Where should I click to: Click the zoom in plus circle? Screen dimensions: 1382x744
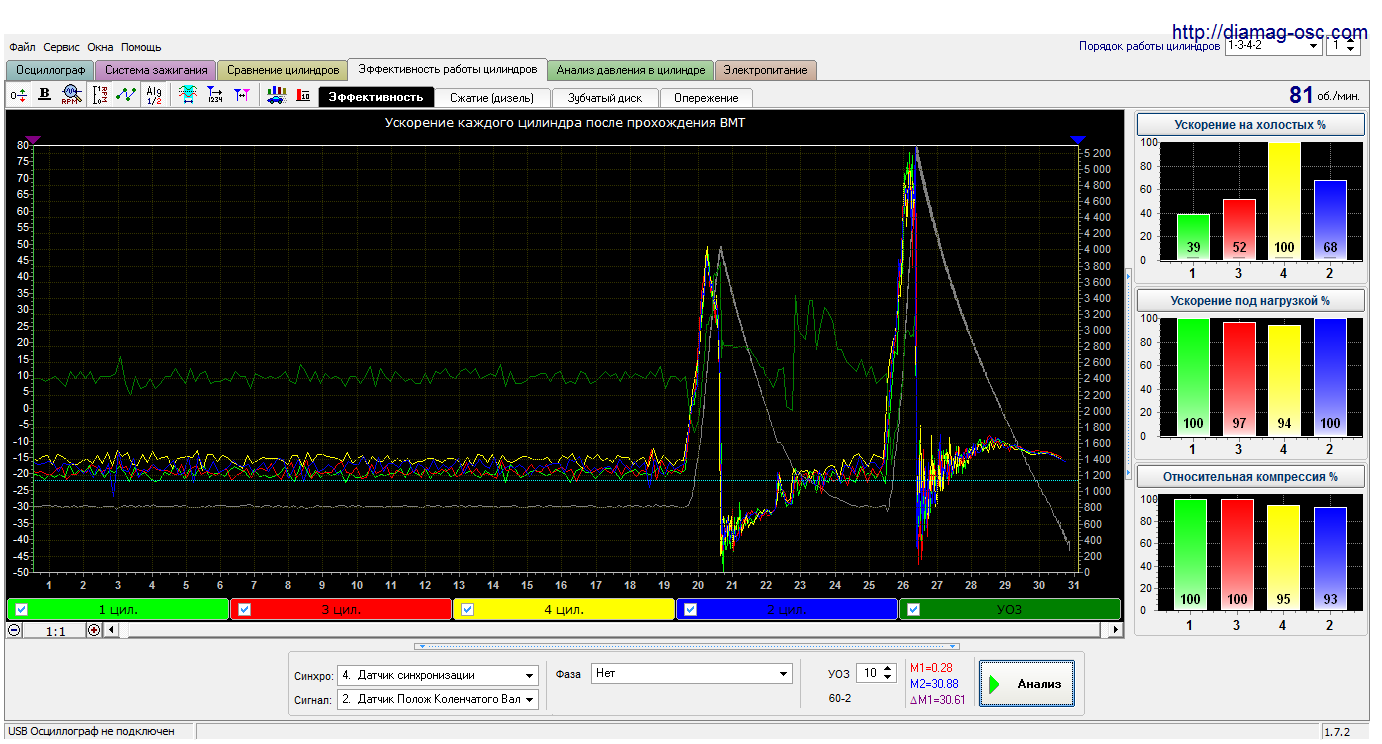point(94,630)
